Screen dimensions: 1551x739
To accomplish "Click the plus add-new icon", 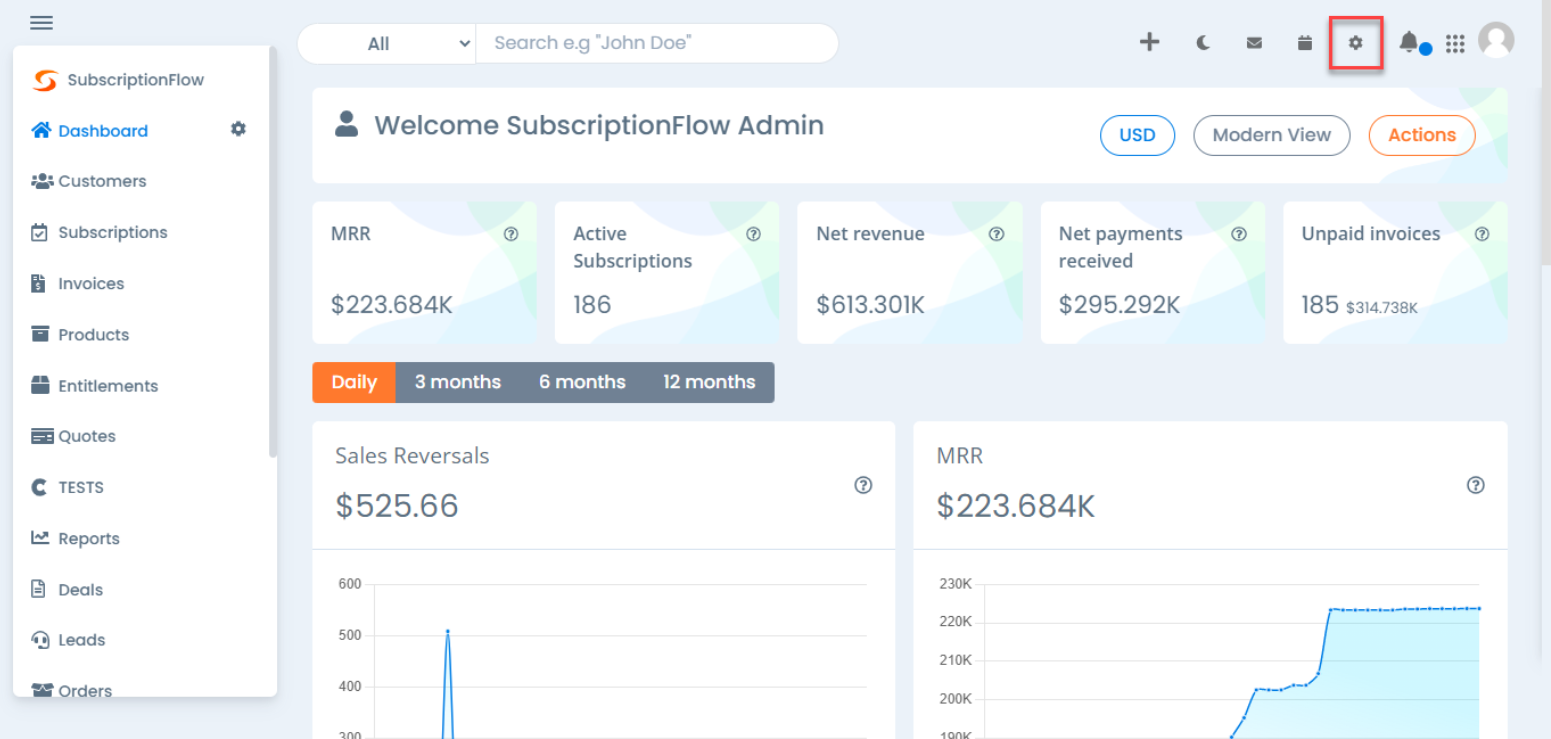I will 1150,42.
